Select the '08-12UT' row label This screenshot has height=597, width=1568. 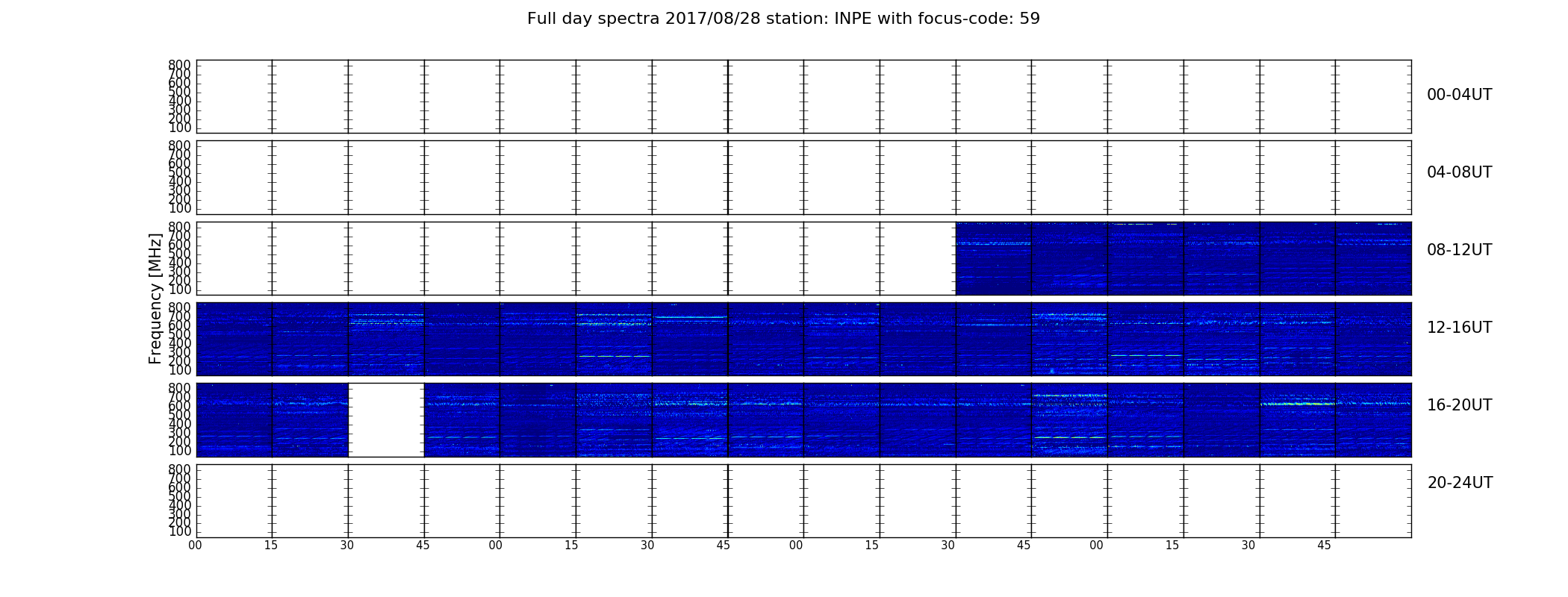(x=1460, y=250)
